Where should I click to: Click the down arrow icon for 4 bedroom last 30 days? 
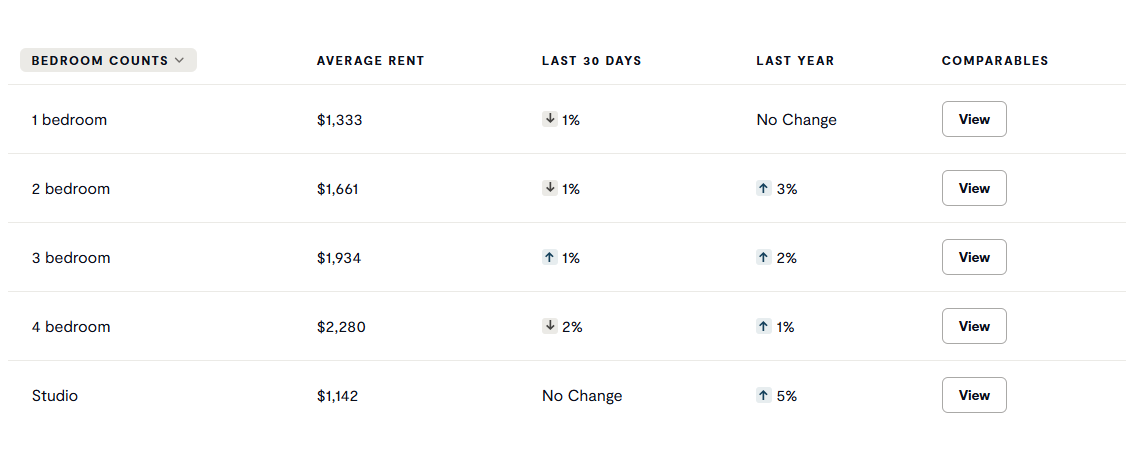coord(549,326)
